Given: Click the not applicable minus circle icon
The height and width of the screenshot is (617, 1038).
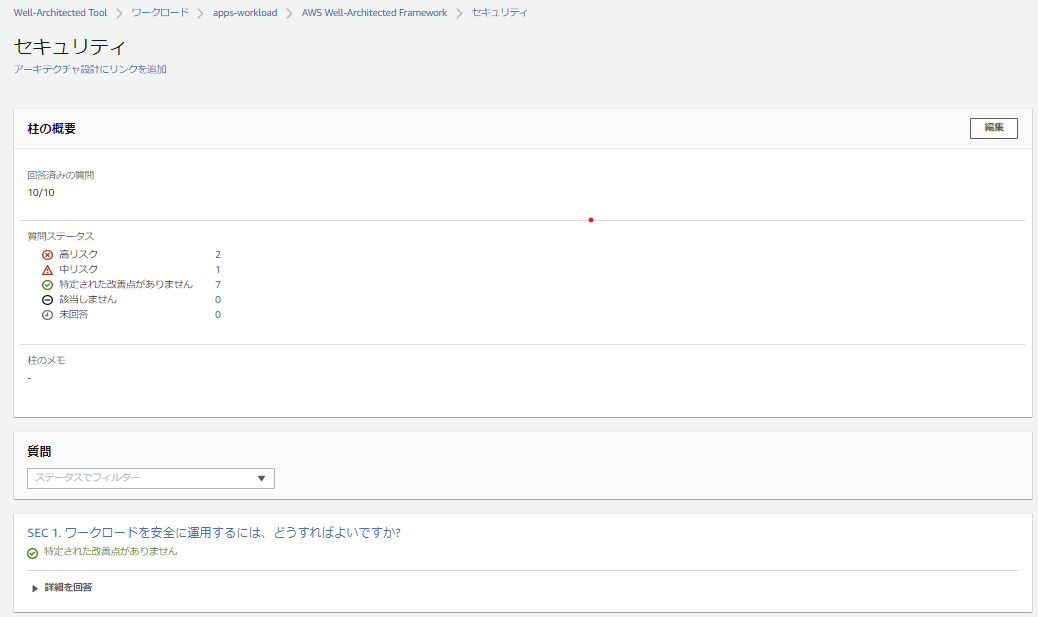Looking at the screenshot, I should (47, 300).
